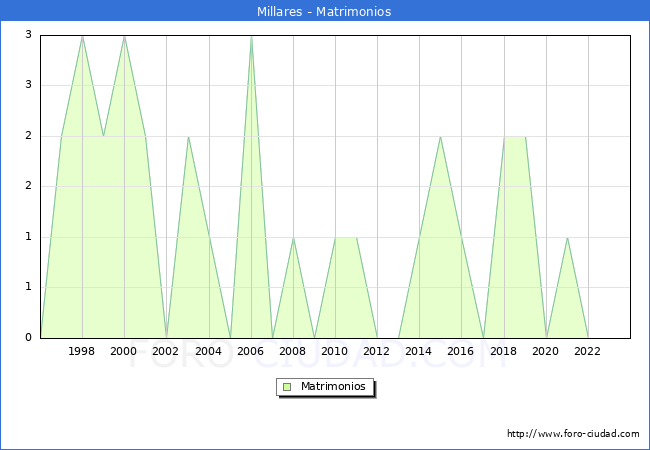
Task: Click the x-axis label 2020
Action: pos(546,351)
